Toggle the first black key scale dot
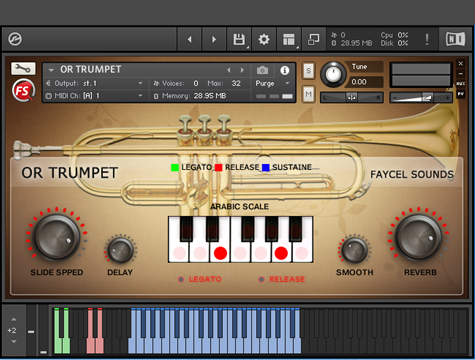This screenshot has height=360, width=475. point(187,230)
